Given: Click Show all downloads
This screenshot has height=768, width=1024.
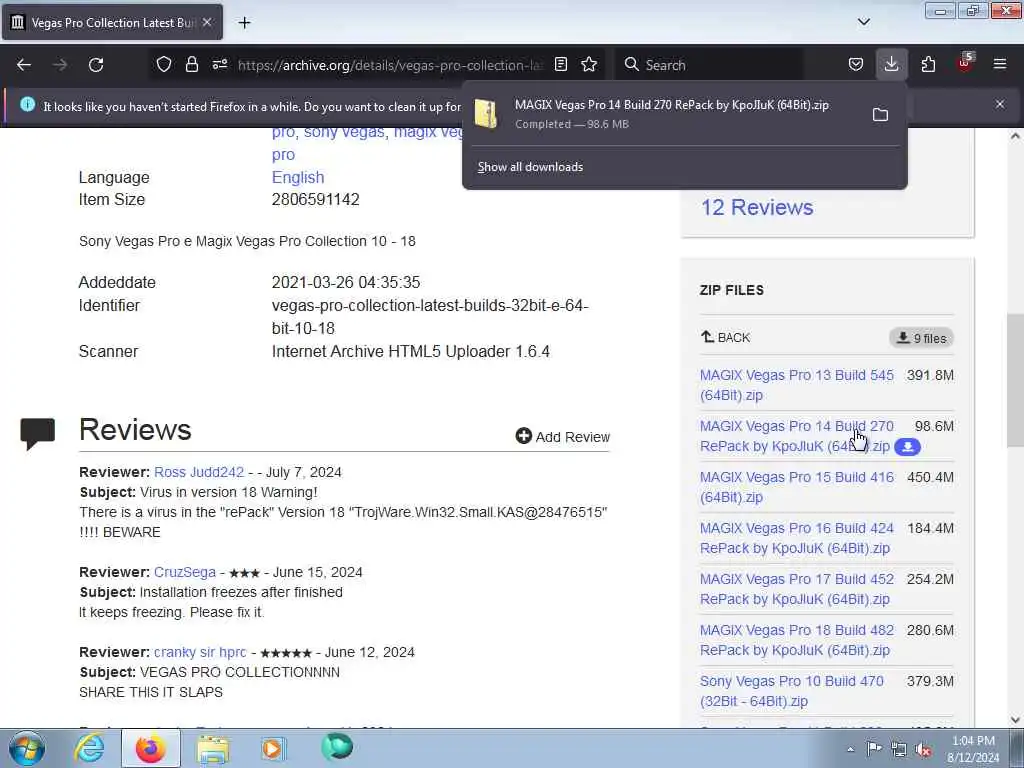Looking at the screenshot, I should click(530, 167).
